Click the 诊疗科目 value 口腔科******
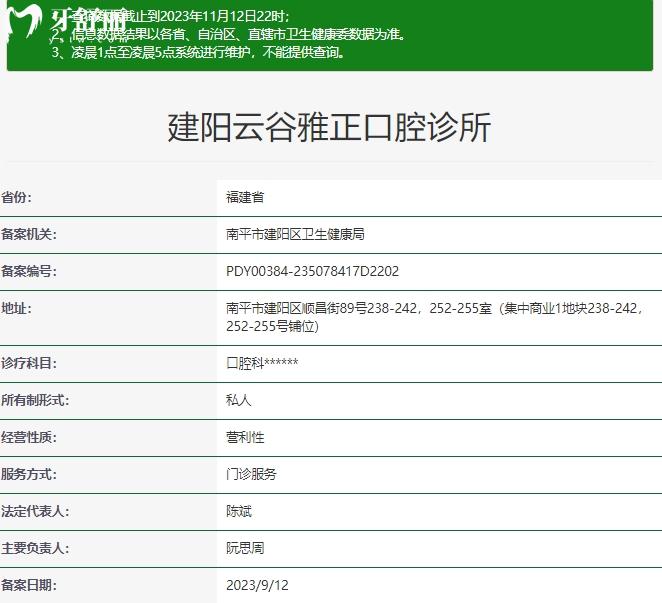The height and width of the screenshot is (603, 662). coord(262,363)
